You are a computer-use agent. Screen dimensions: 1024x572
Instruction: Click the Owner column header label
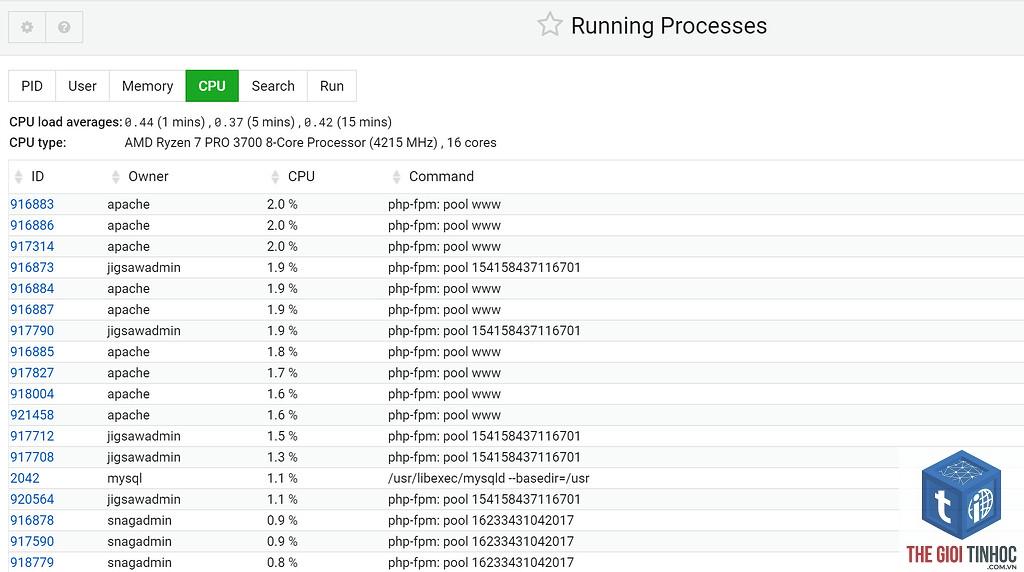point(148,176)
